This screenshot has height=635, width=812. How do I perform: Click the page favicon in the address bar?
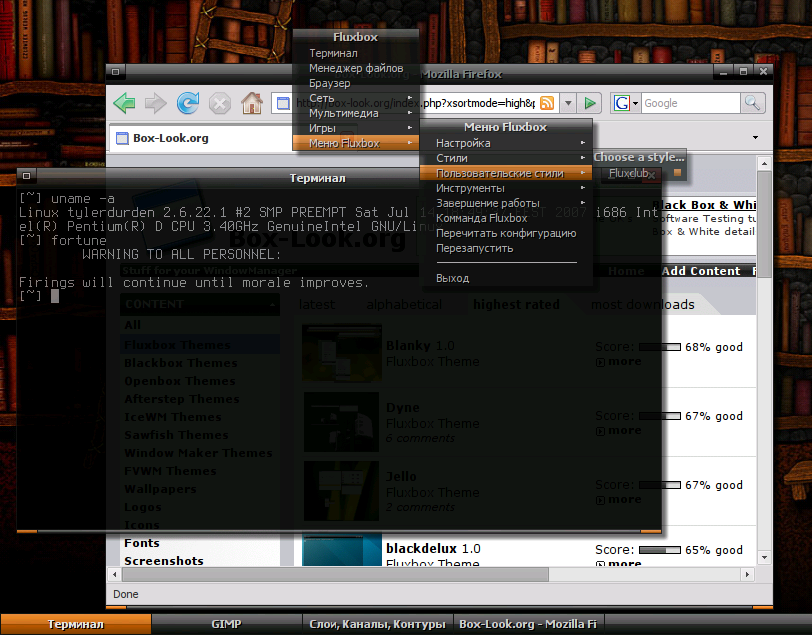pos(283,103)
